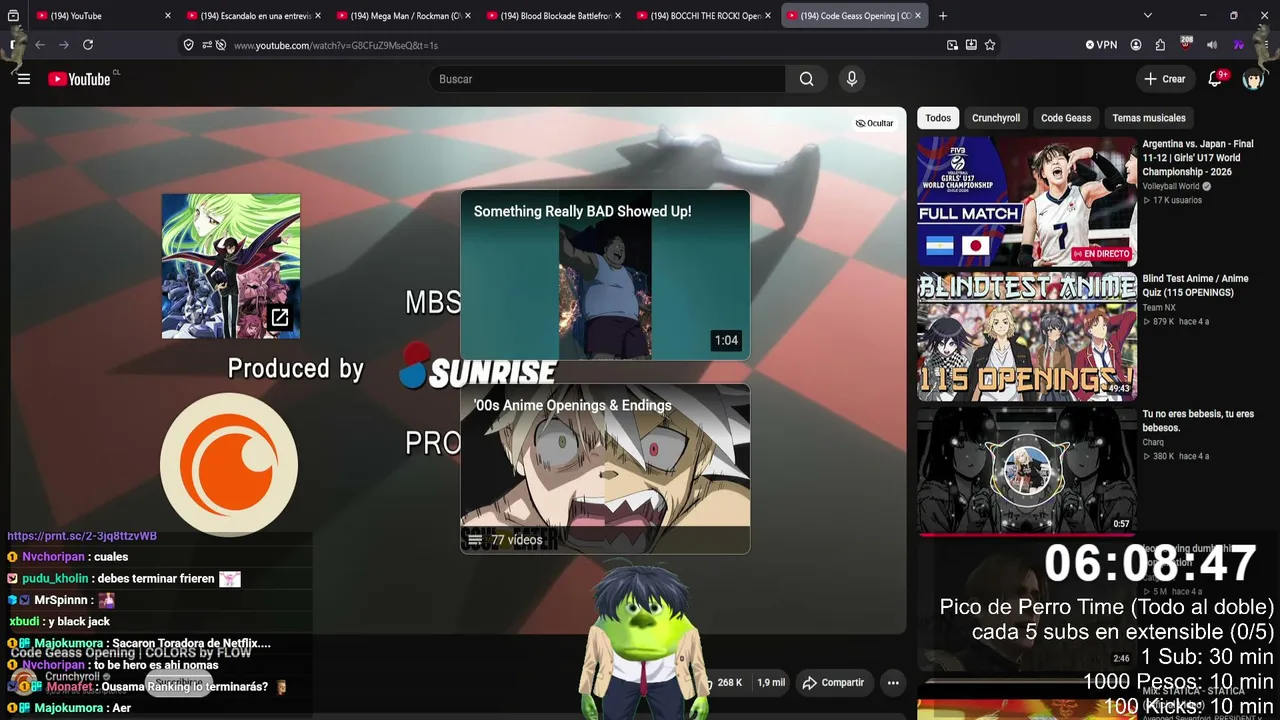The width and height of the screenshot is (1280, 720).
Task: Open YouTube notifications bell
Action: [x=1216, y=79]
